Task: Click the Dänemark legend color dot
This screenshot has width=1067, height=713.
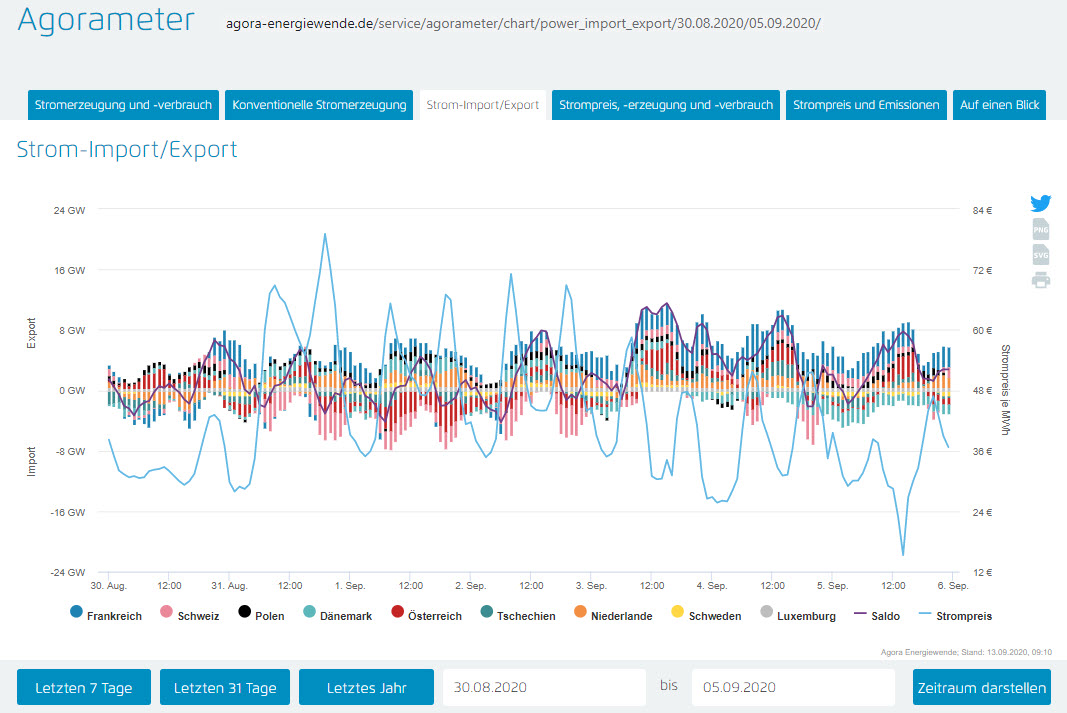Action: [x=310, y=614]
